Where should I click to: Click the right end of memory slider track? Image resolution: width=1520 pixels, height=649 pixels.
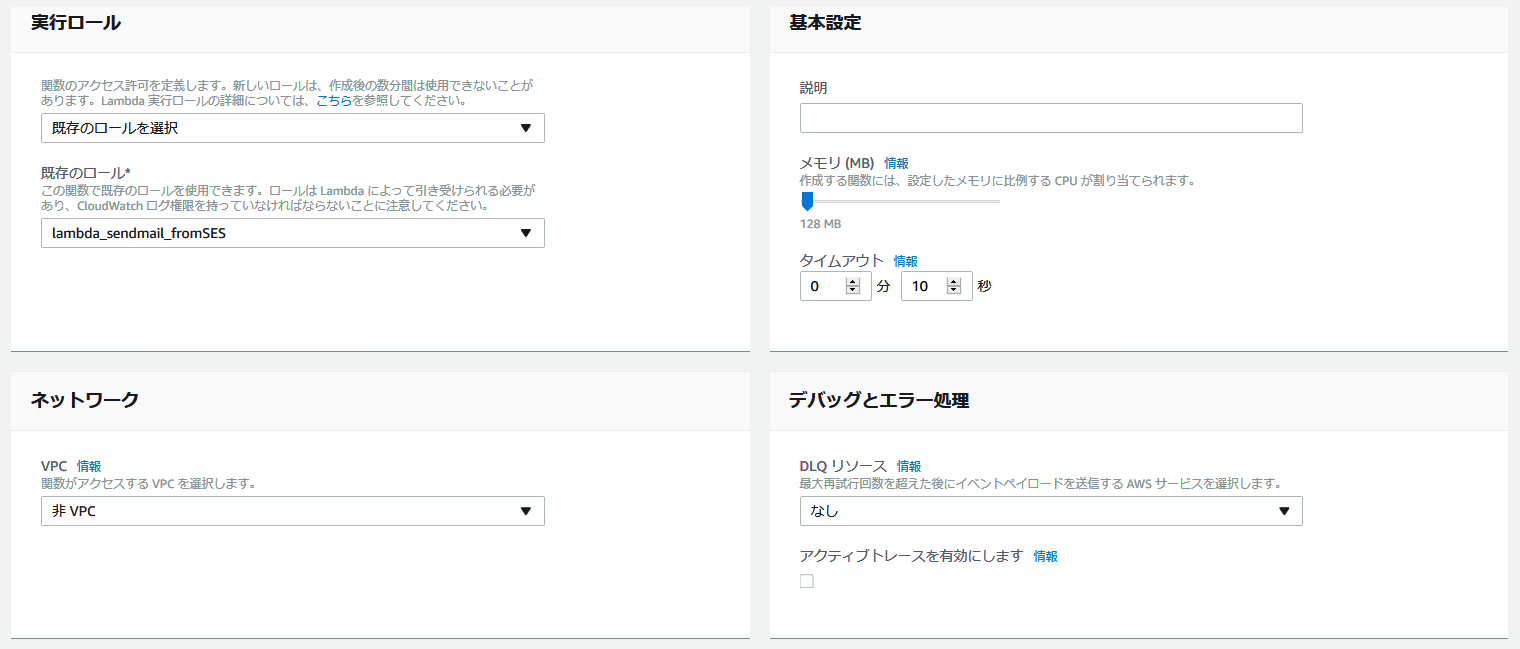pos(997,201)
